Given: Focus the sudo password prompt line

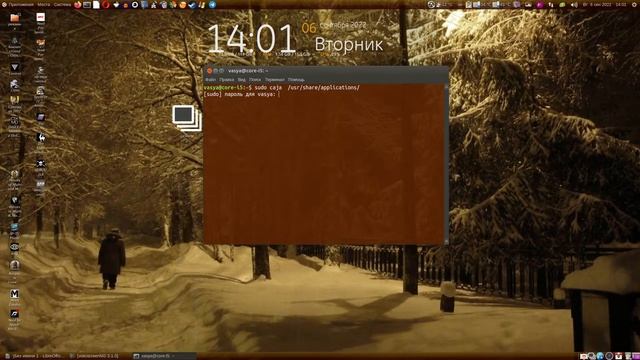Looking at the screenshot, I should [242, 94].
